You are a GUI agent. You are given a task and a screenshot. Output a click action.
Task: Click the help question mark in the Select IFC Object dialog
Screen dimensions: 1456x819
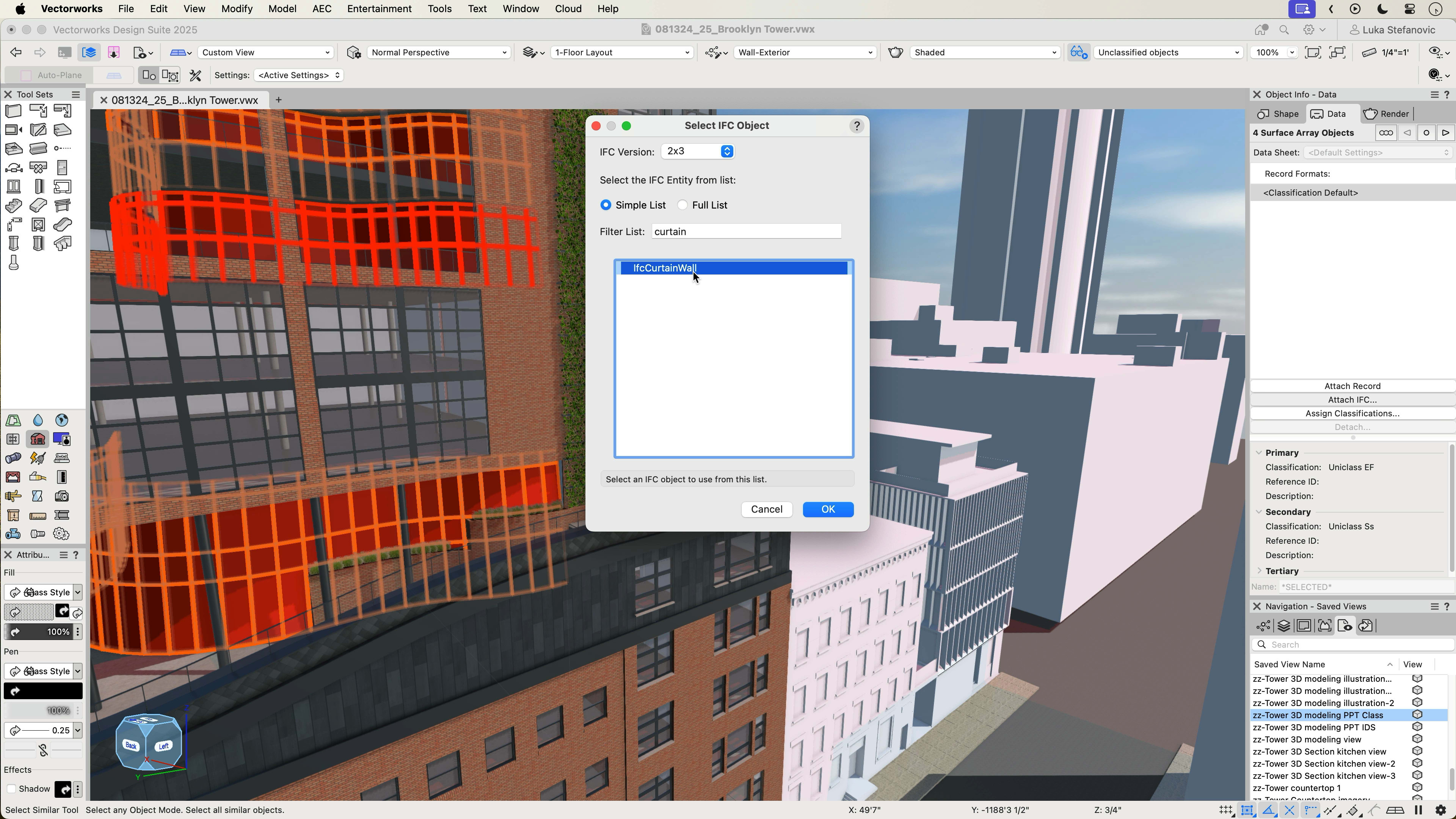click(x=857, y=126)
